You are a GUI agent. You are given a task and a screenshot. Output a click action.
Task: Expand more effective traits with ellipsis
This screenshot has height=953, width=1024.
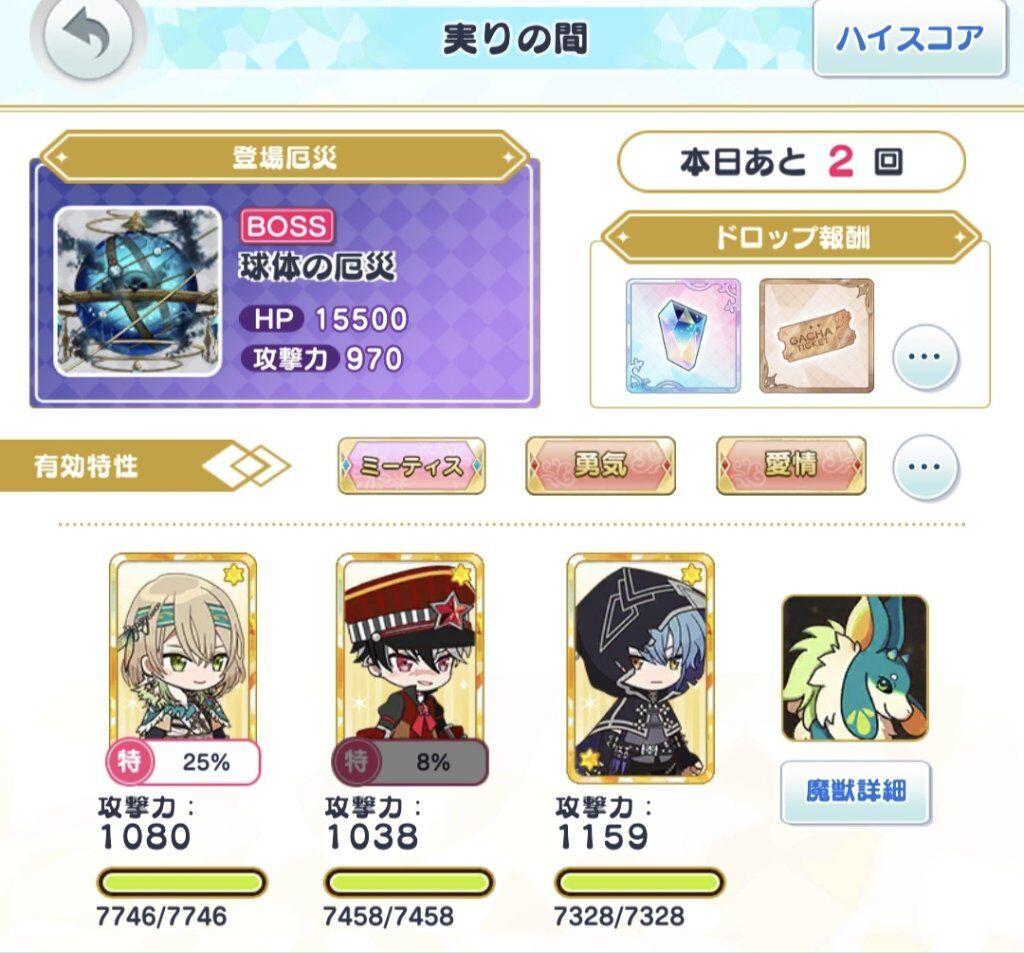click(925, 467)
